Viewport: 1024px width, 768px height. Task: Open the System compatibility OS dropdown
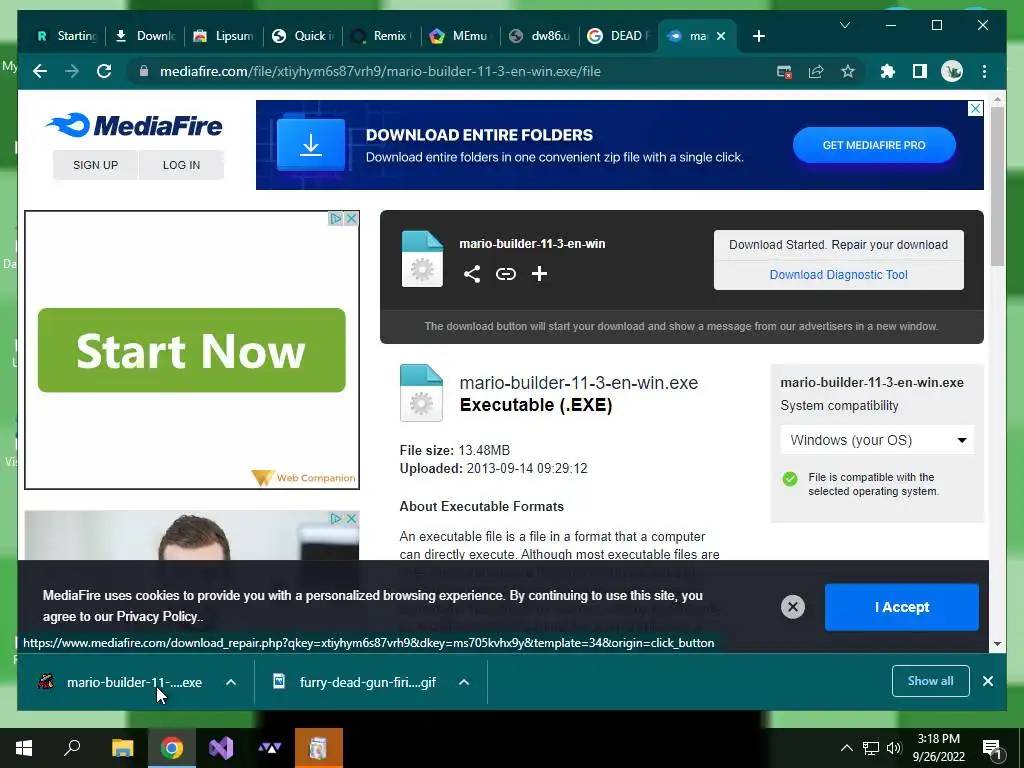pyautogui.click(x=876, y=440)
